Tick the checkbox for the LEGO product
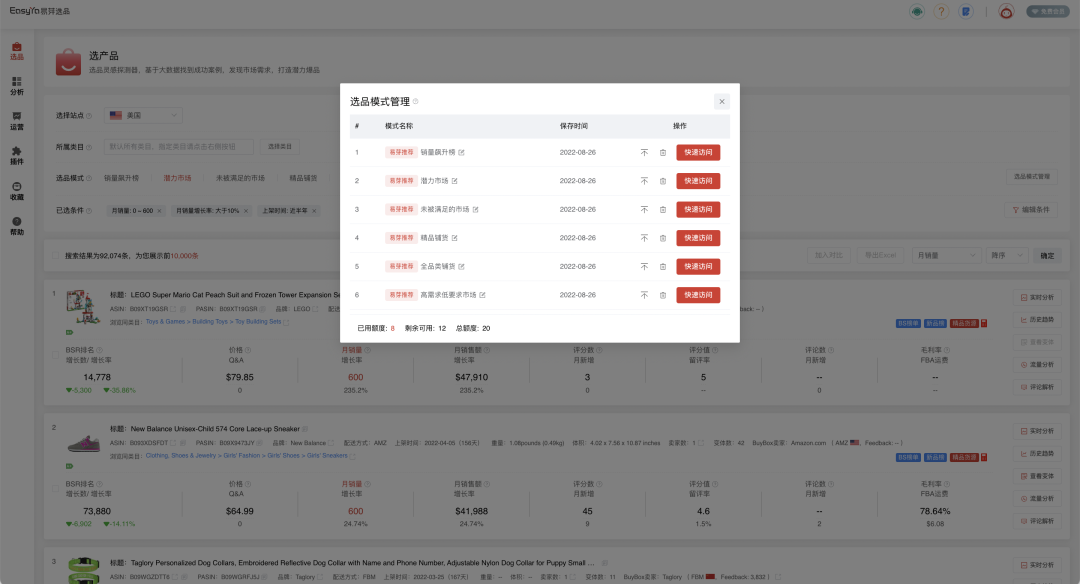The image size is (1080, 584). pos(56,355)
